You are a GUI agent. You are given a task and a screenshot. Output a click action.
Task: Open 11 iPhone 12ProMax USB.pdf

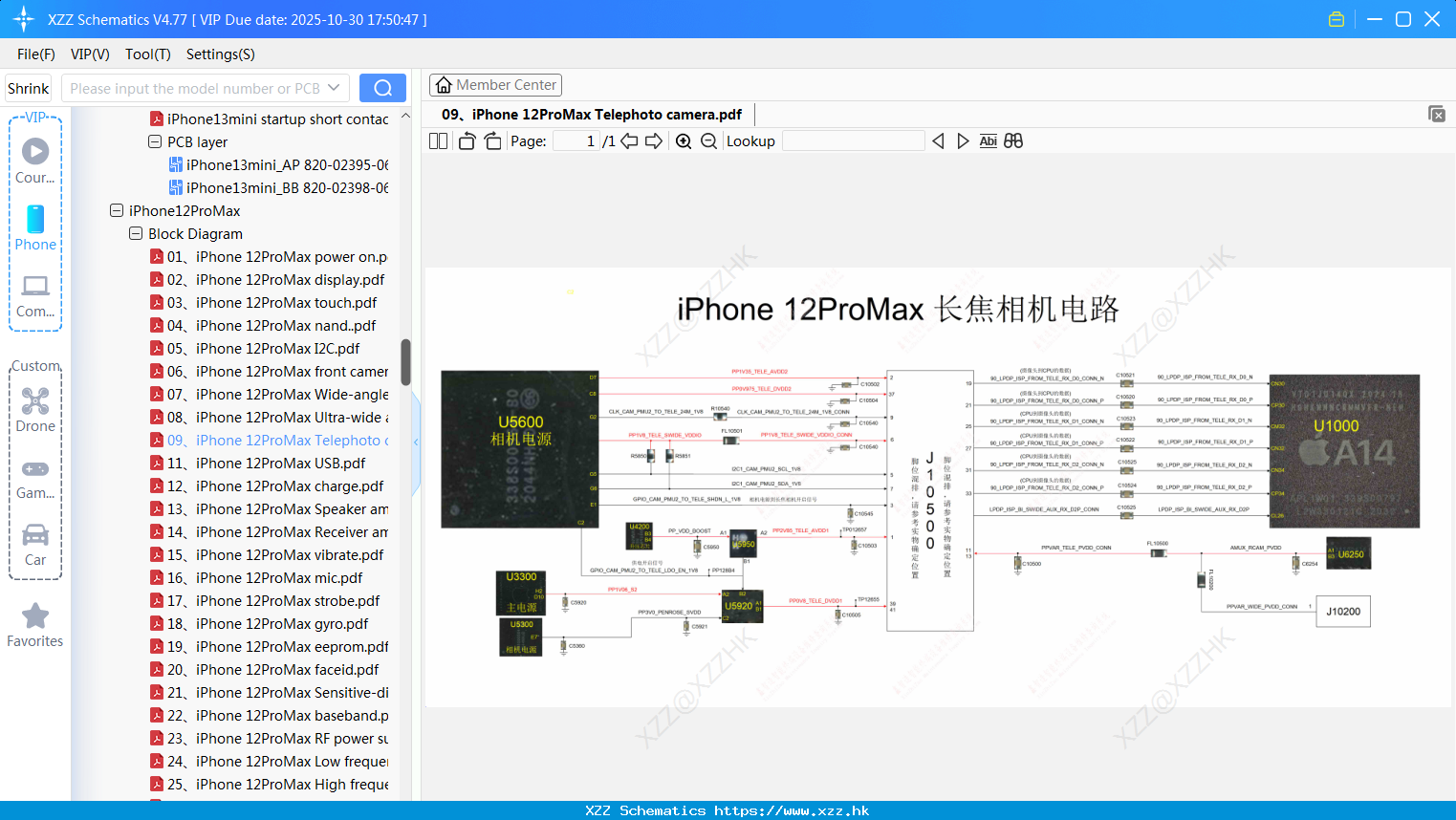click(257, 463)
